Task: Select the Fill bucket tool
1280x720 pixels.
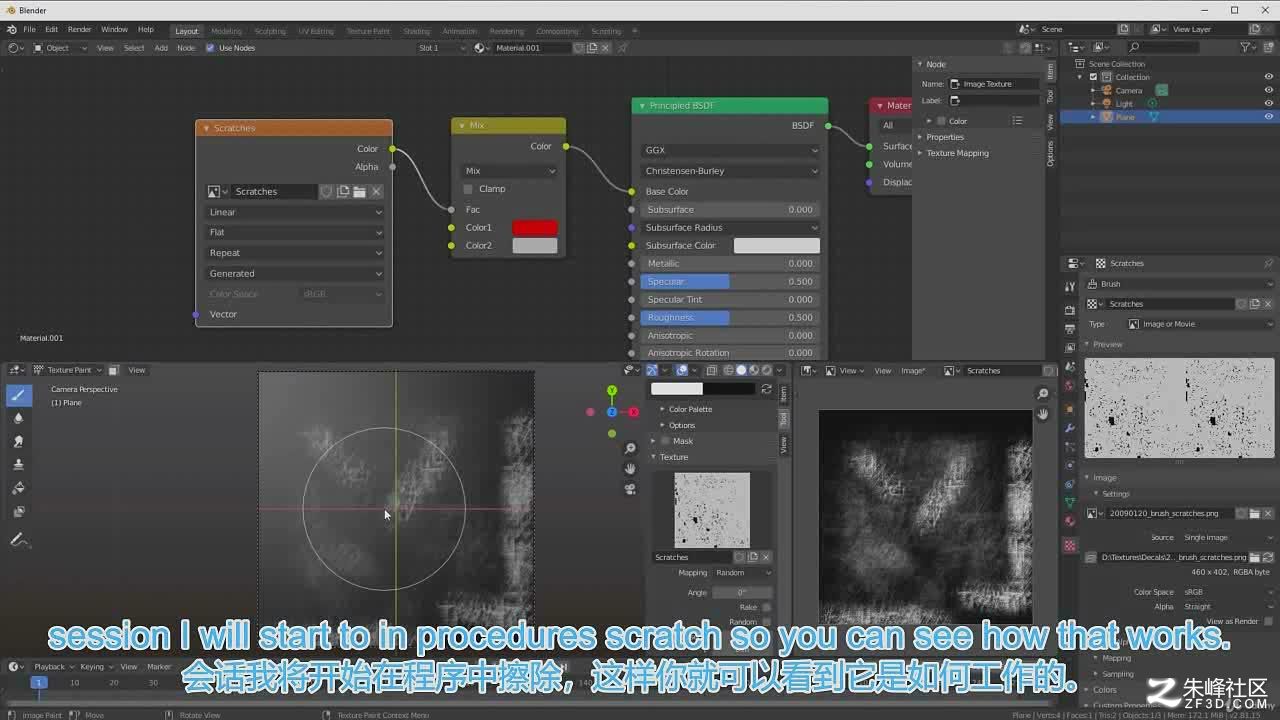Action: [x=18, y=488]
